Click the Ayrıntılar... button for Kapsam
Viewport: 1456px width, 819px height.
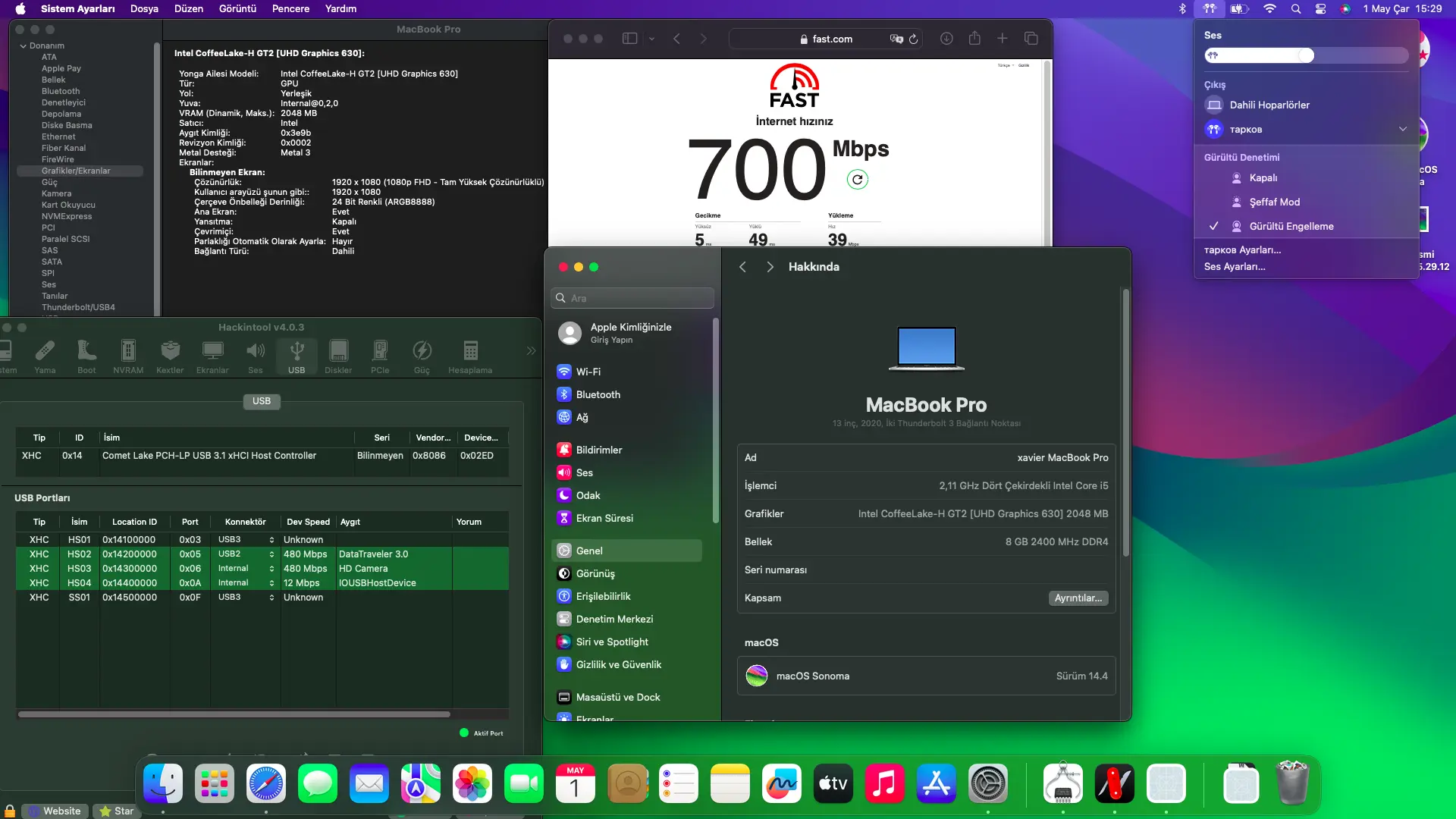tap(1078, 598)
